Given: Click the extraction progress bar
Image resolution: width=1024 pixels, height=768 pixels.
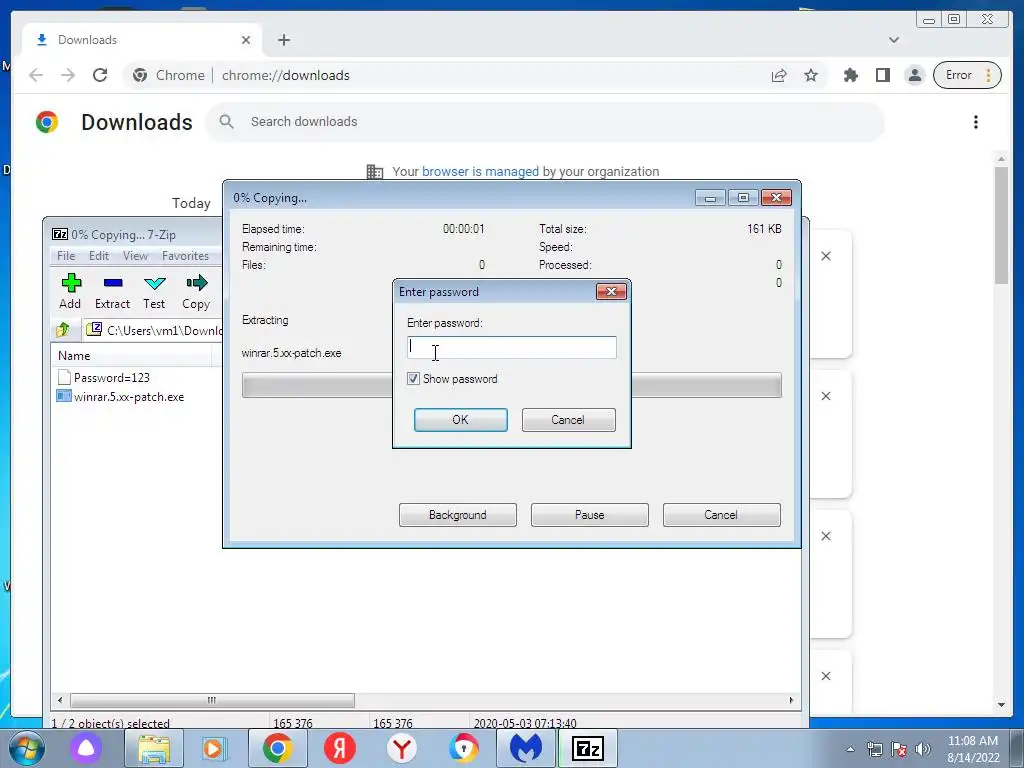Looking at the screenshot, I should coord(511,385).
